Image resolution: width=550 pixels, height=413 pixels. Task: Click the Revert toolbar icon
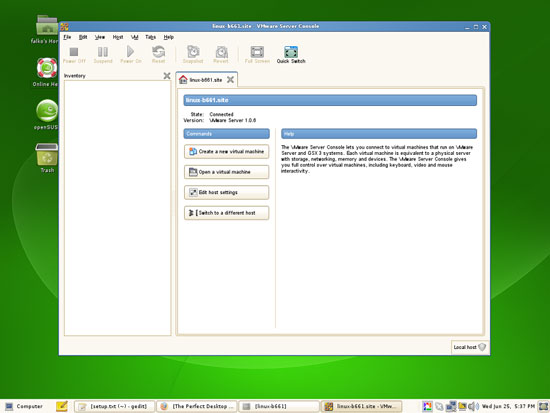221,52
